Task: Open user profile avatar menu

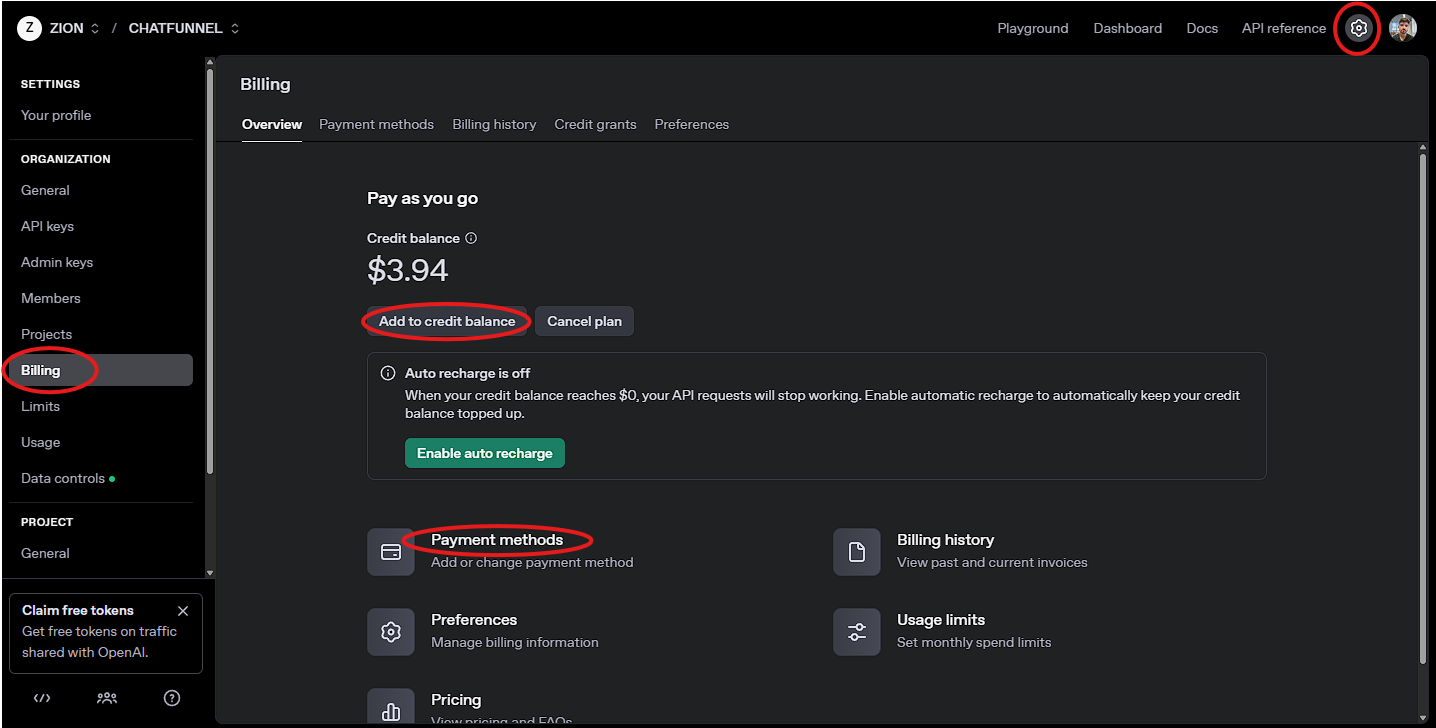Action: click(1403, 28)
